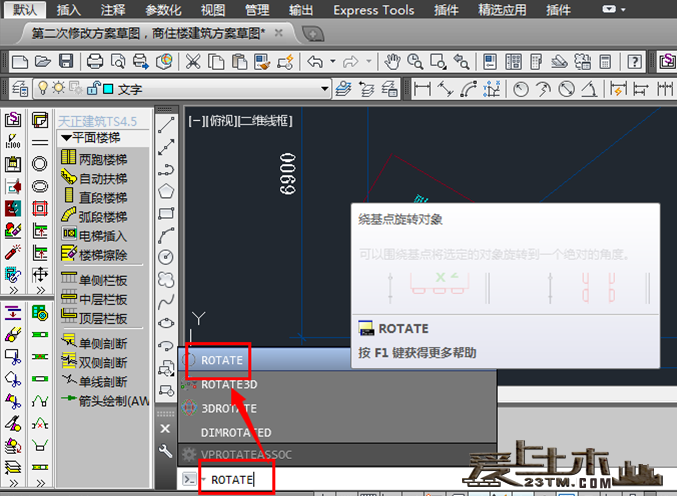The height and width of the screenshot is (496, 677).
Task: Select 两跑楼梯 in Tianzheng menu
Action: tap(94, 158)
